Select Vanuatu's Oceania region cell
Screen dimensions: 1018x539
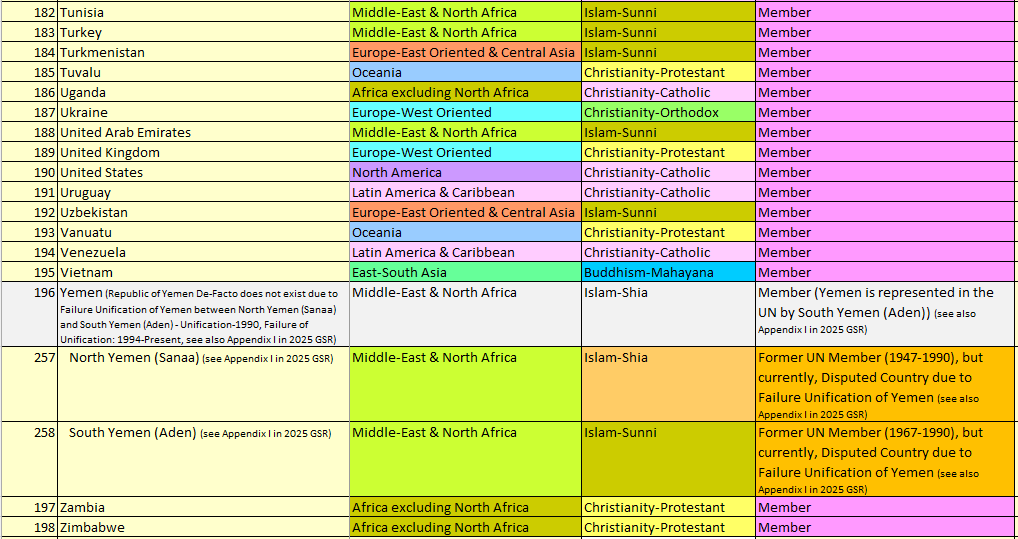coord(466,232)
